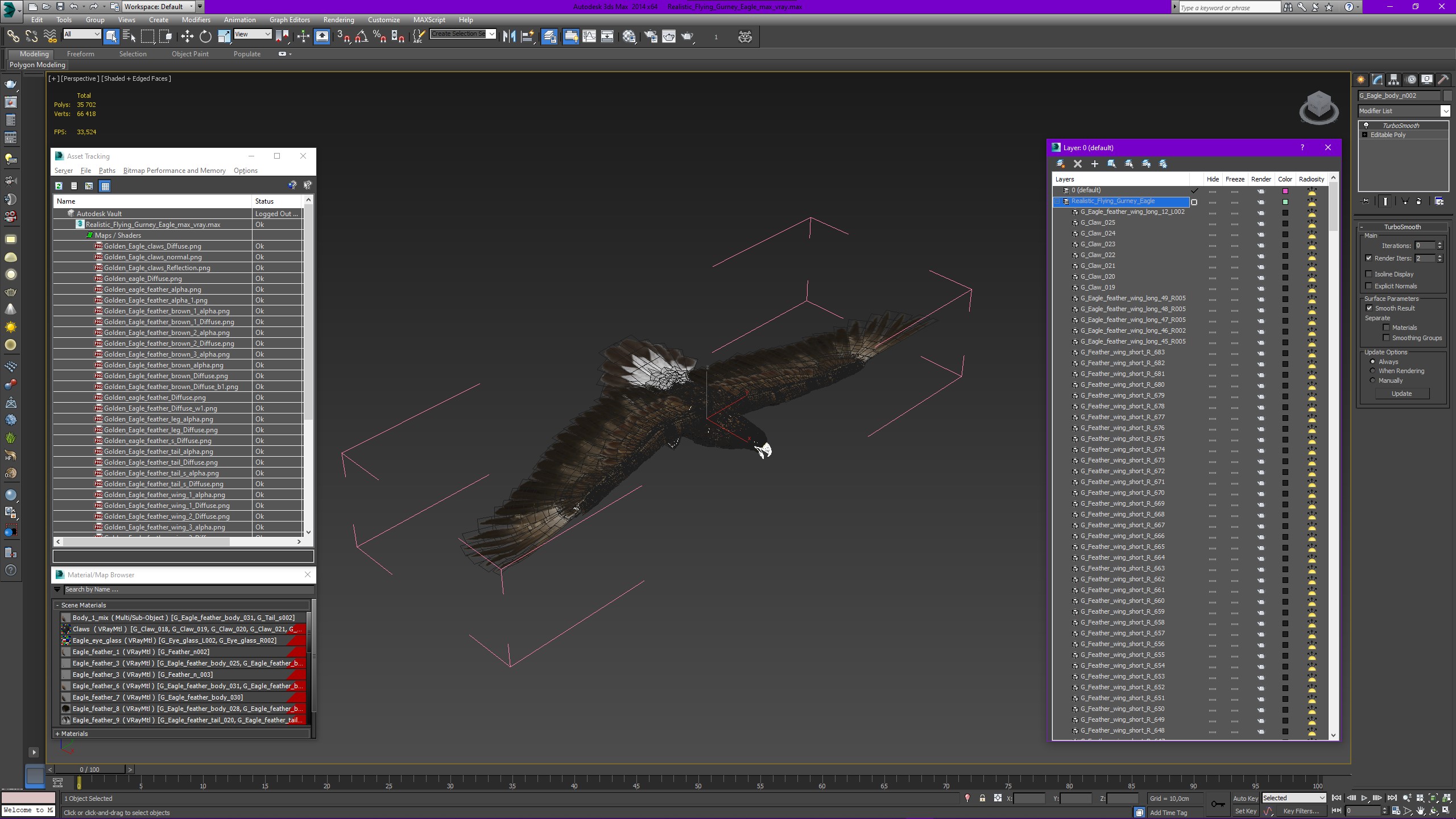Select the Manually update radio button
1456x819 pixels.
pos(1372,380)
